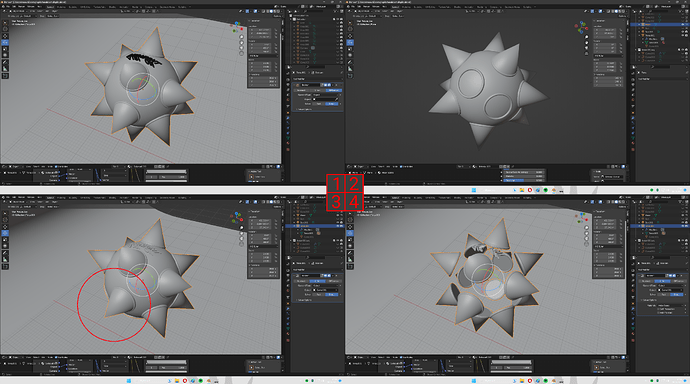Open the Modifiers wrench tab in top-left properties
The height and width of the screenshot is (384, 690).
coord(288,118)
